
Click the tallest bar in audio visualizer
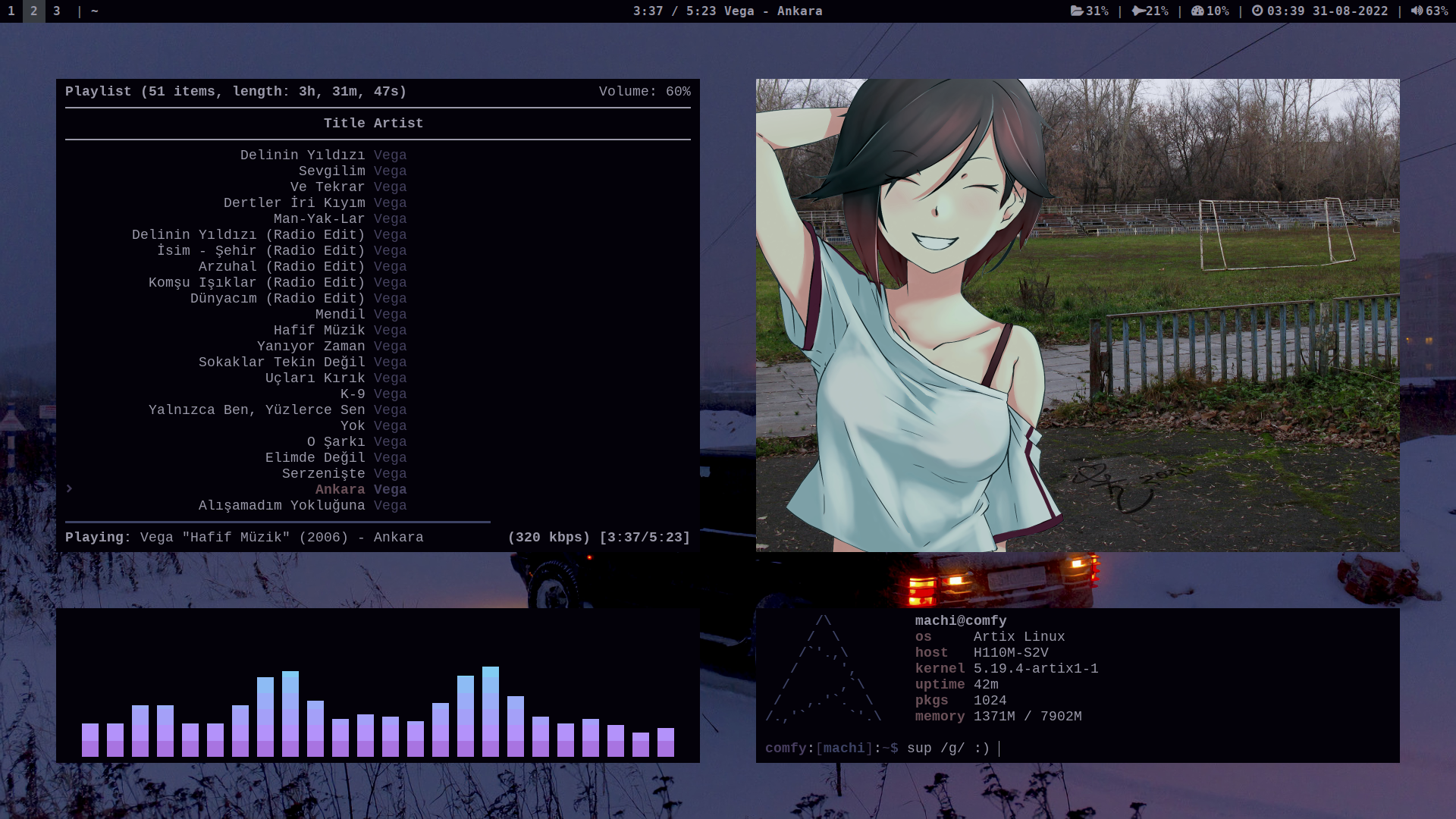click(x=491, y=711)
